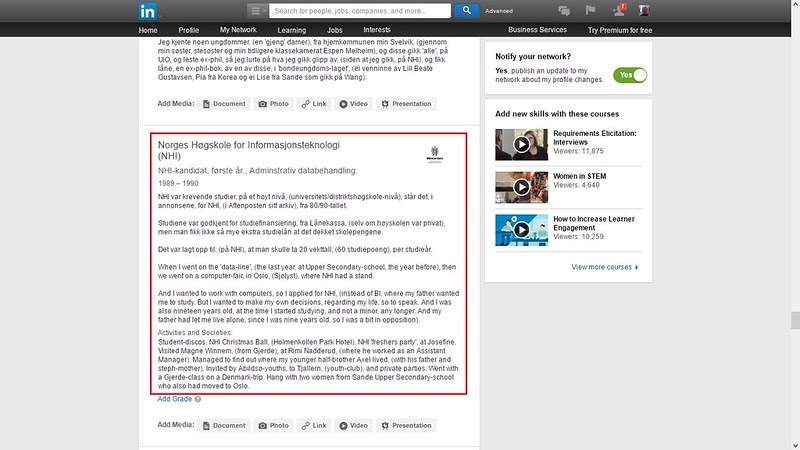This screenshot has width=800, height=450.
Task: Play Women in STEM course thumbnail
Action: coord(521,187)
